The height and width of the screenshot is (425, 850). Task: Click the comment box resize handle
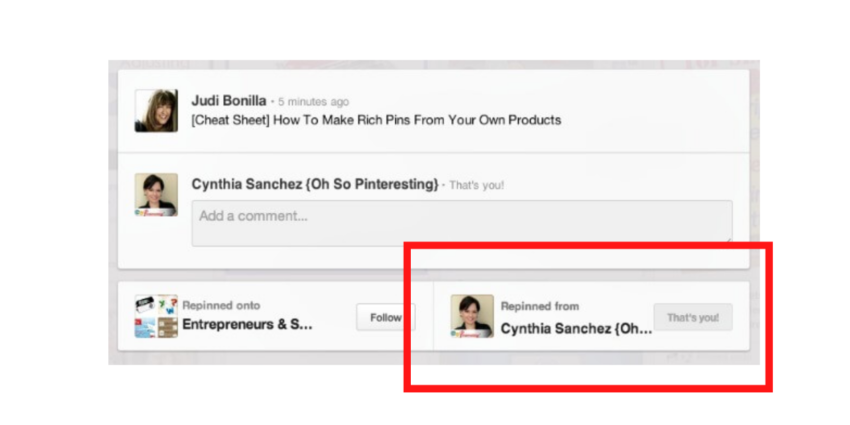click(x=727, y=239)
